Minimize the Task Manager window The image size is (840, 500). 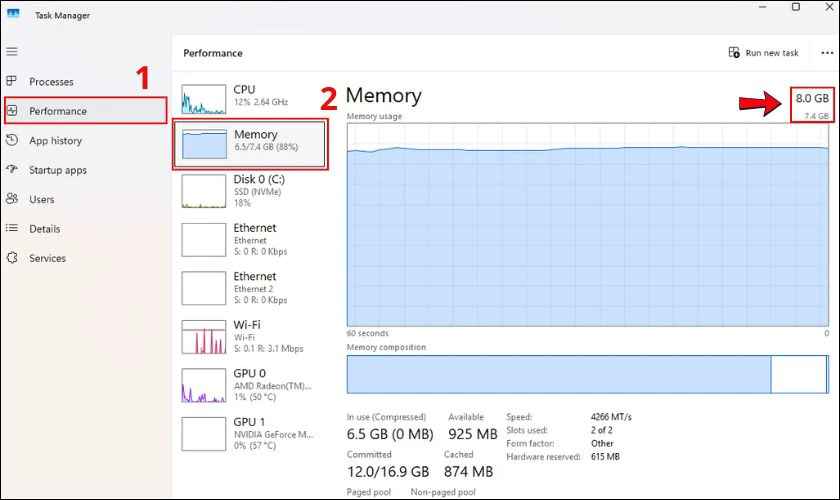(x=763, y=8)
